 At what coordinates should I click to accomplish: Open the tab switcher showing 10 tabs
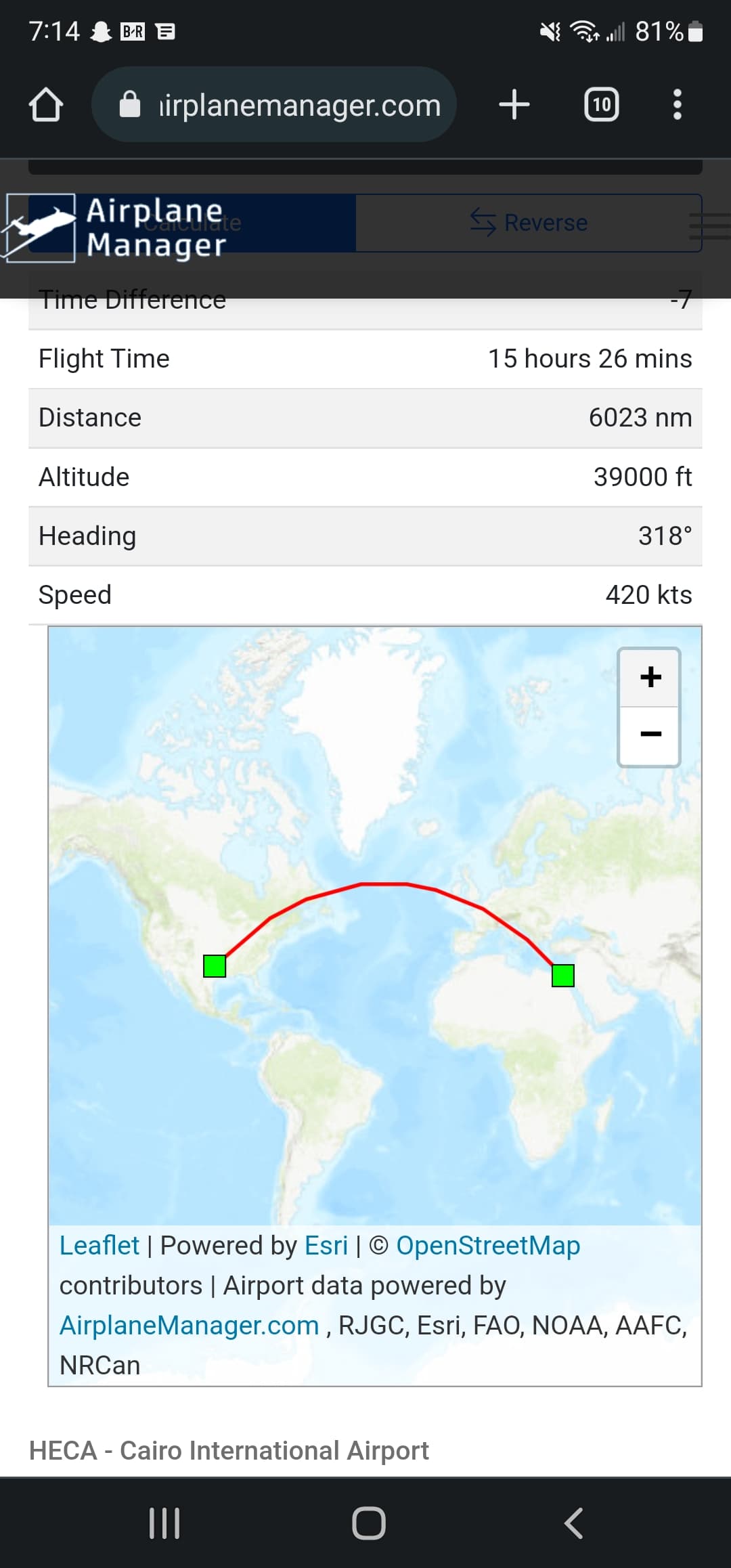601,105
